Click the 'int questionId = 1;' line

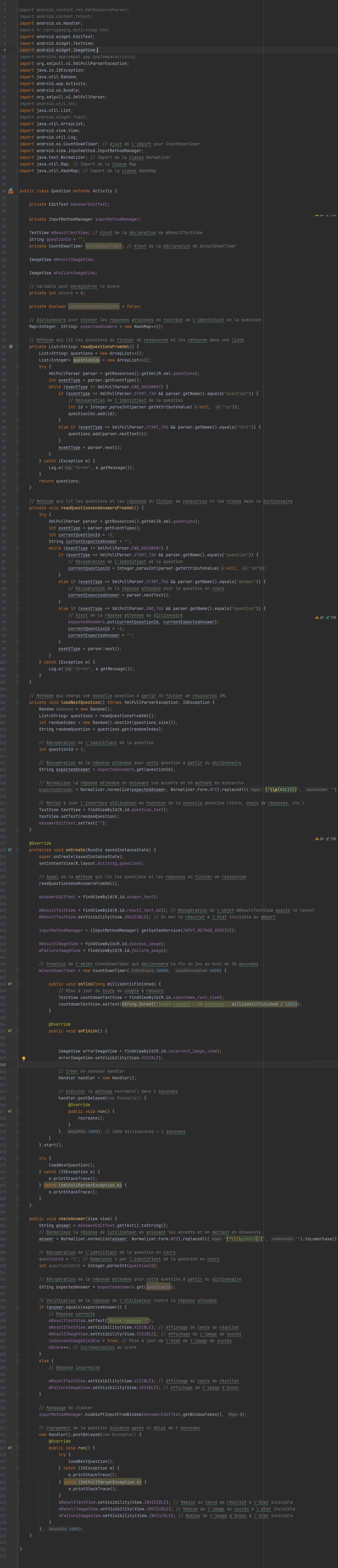62,749
